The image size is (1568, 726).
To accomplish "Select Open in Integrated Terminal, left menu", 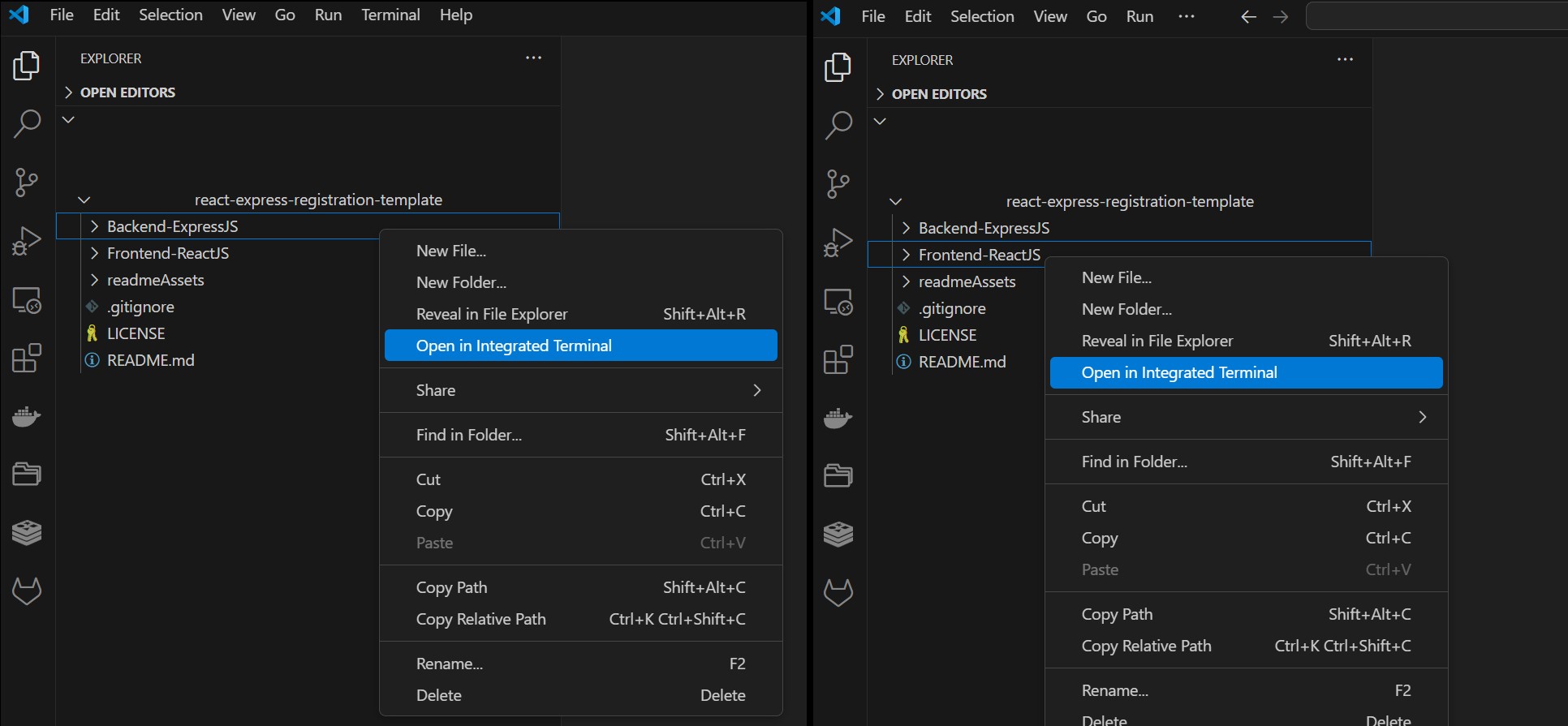I will coord(581,346).
